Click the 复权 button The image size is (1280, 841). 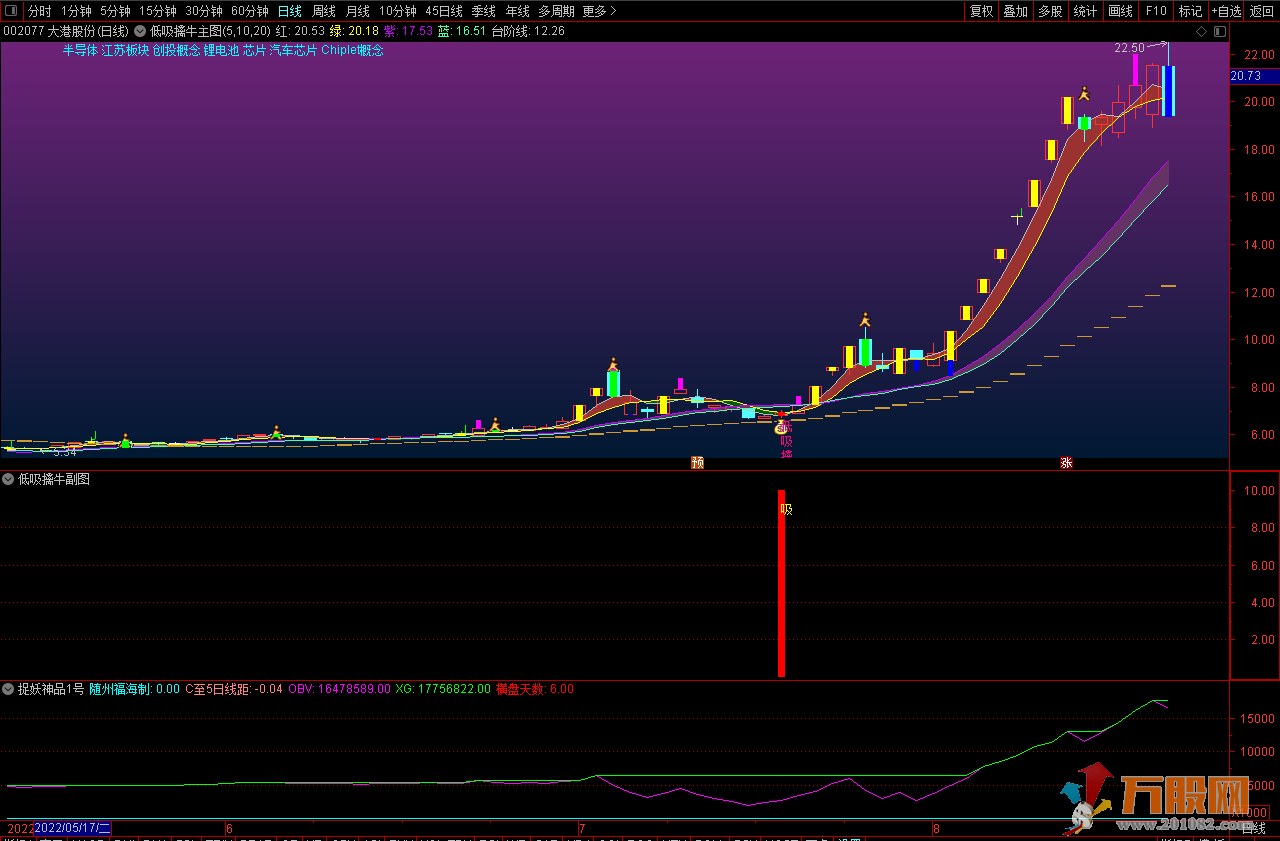pyautogui.click(x=982, y=11)
